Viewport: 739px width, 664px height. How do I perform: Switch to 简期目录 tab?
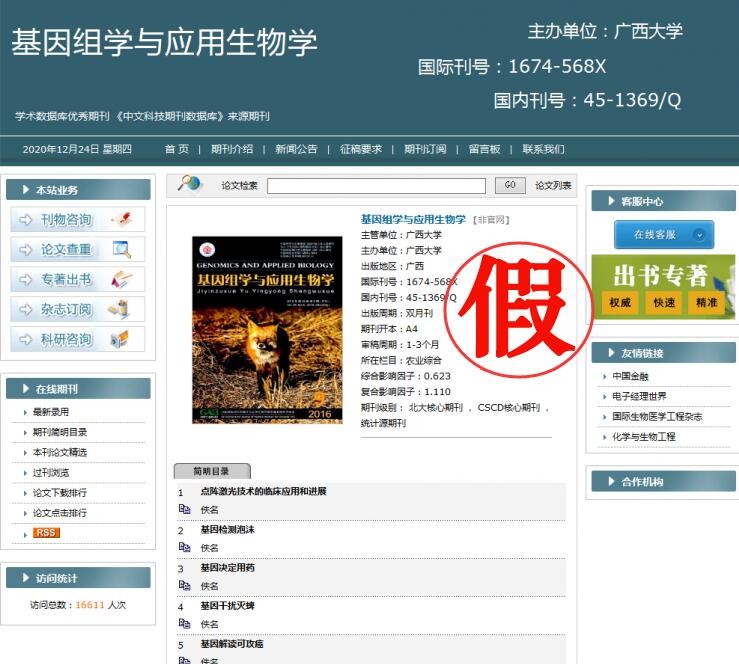[211, 471]
